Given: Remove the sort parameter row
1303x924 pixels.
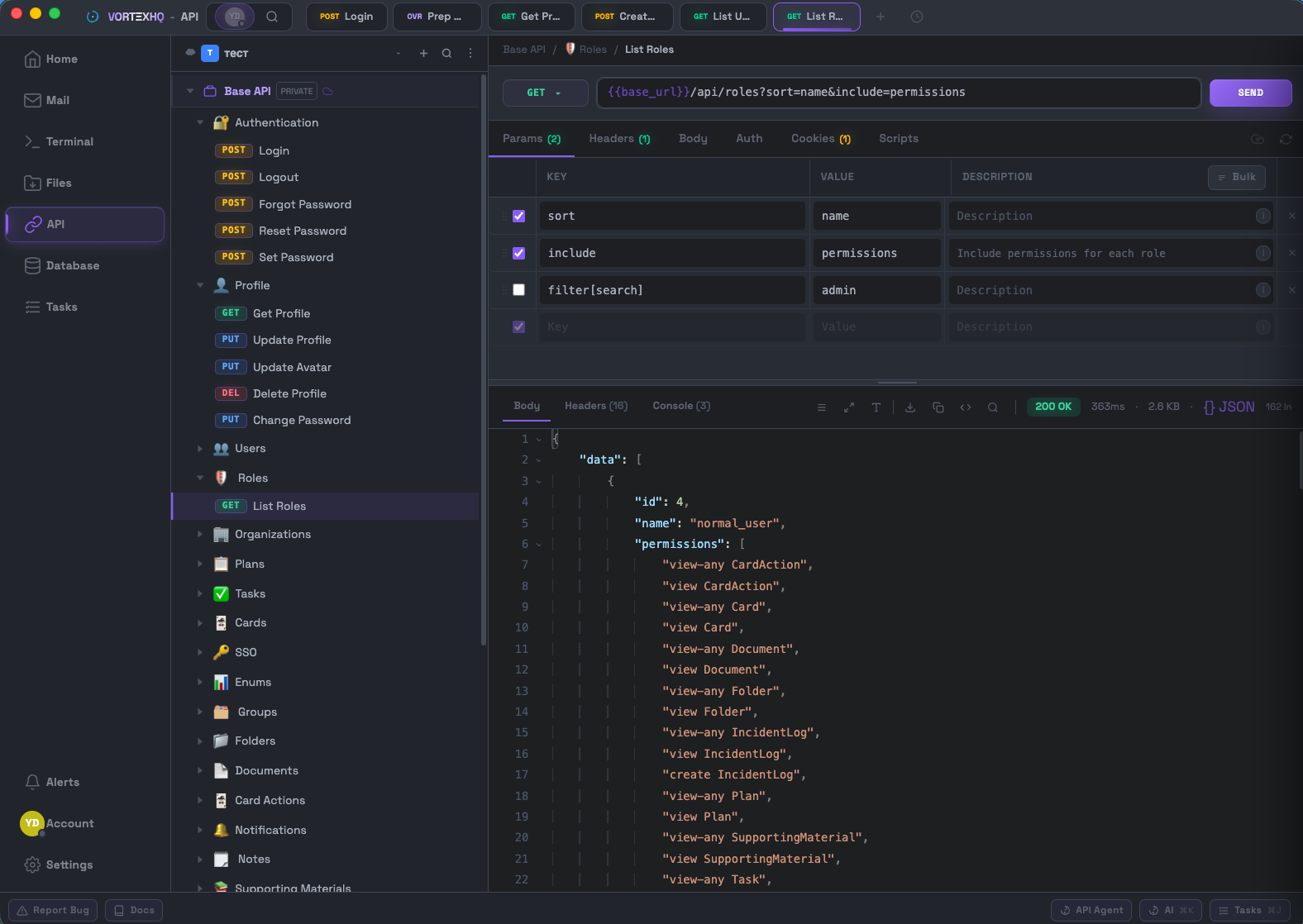Looking at the screenshot, I should (x=1291, y=216).
